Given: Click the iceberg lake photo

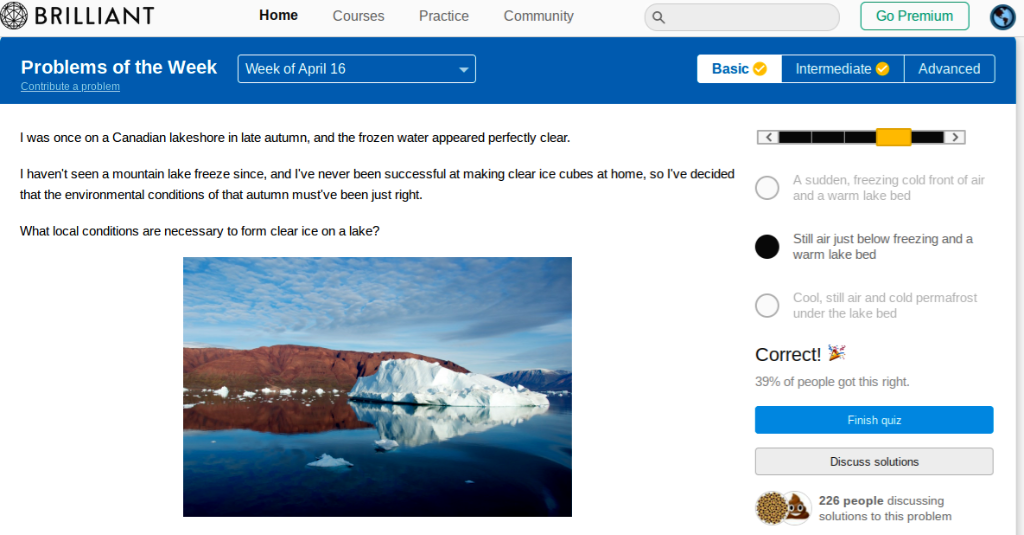Looking at the screenshot, I should point(377,386).
